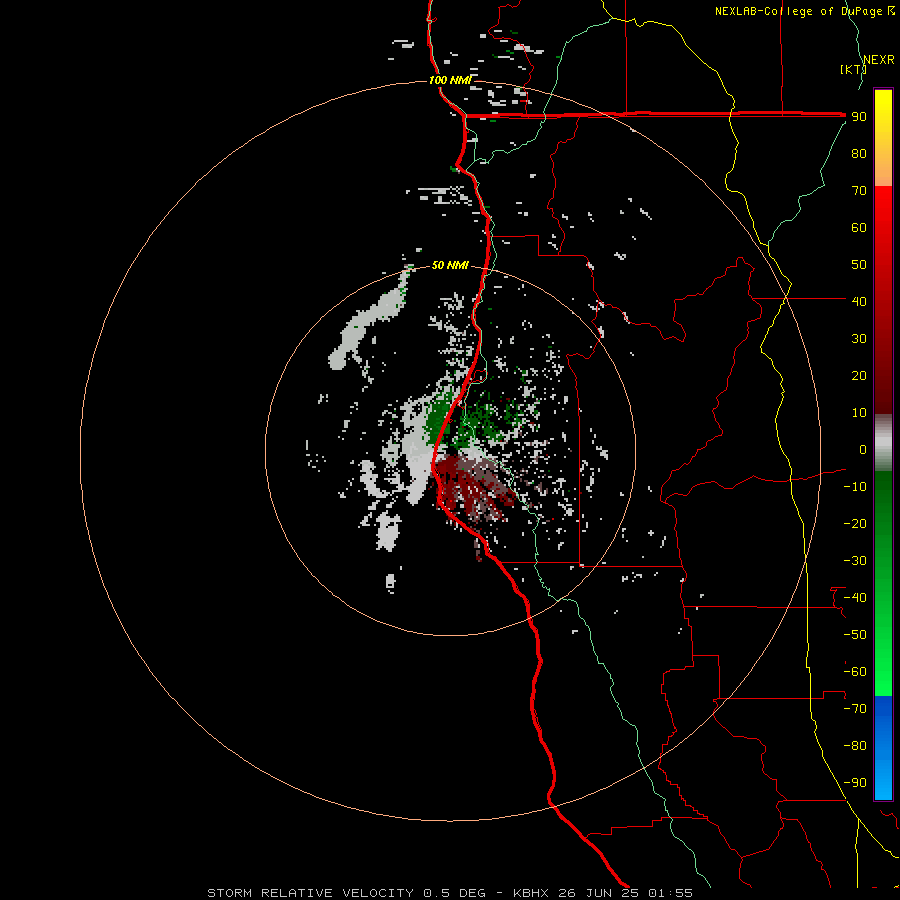
Task: Click the -10 value on the velocity scale
Action: [x=855, y=487]
